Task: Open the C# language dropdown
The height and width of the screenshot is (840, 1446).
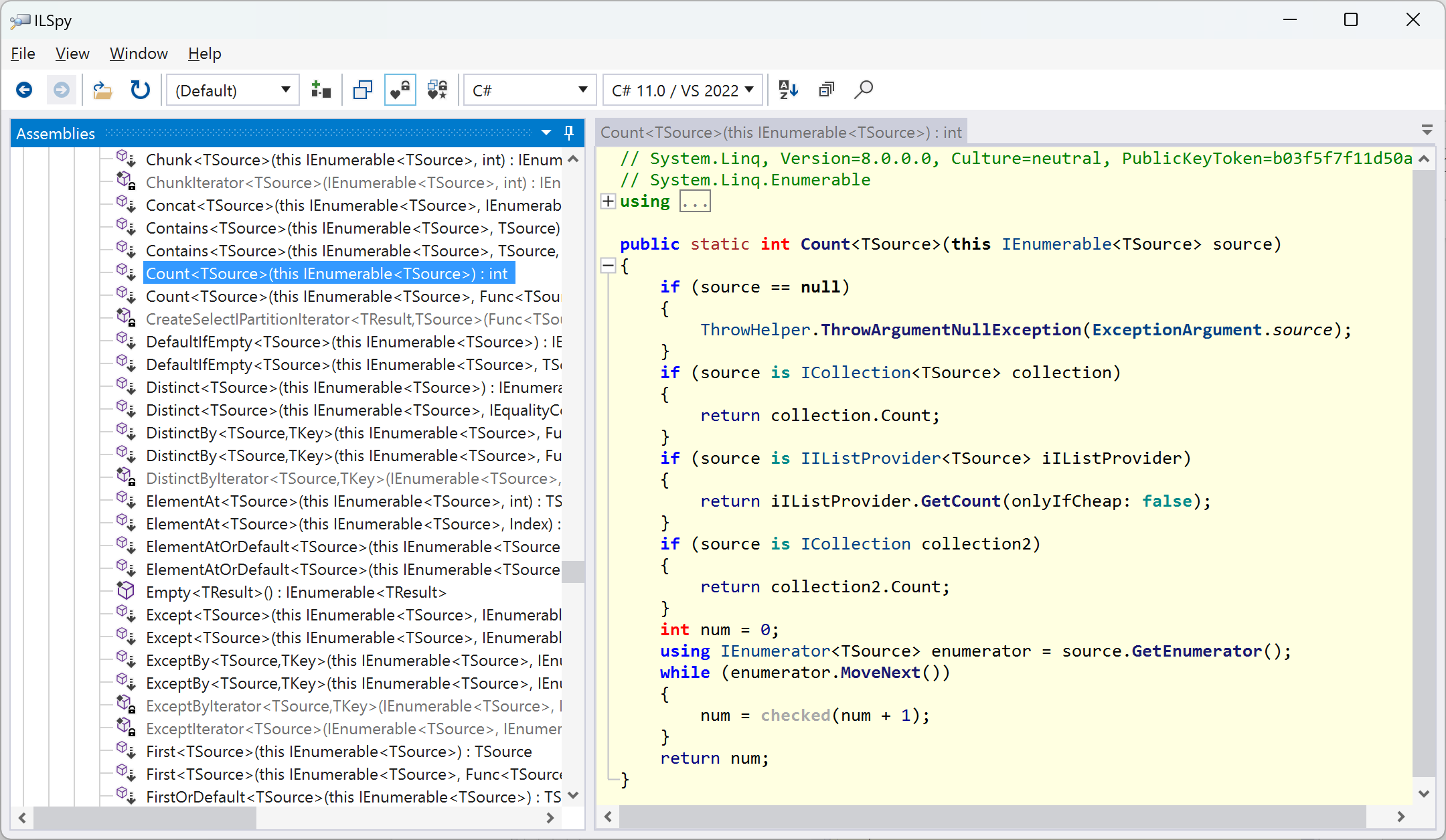Action: (530, 90)
